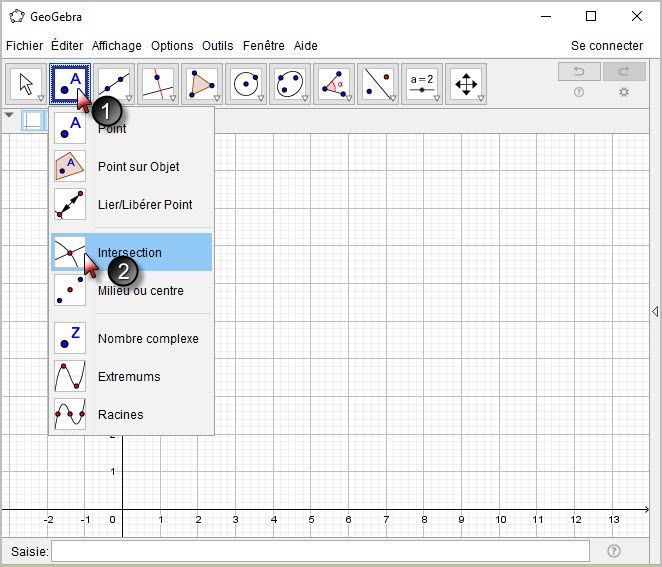
Task: Select the Polygon tool
Action: [x=202, y=84]
